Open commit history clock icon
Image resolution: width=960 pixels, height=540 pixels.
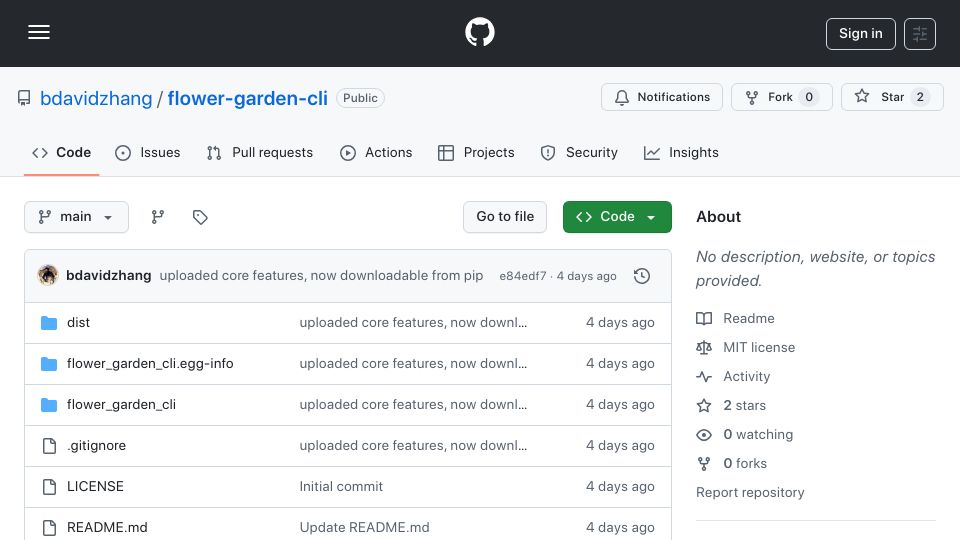(x=641, y=276)
